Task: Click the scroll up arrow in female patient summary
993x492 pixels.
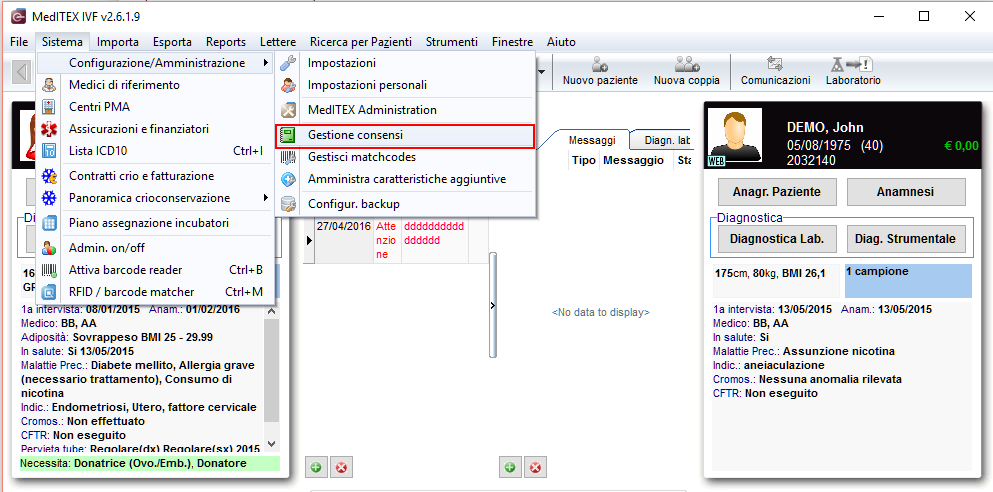Action: point(271,312)
